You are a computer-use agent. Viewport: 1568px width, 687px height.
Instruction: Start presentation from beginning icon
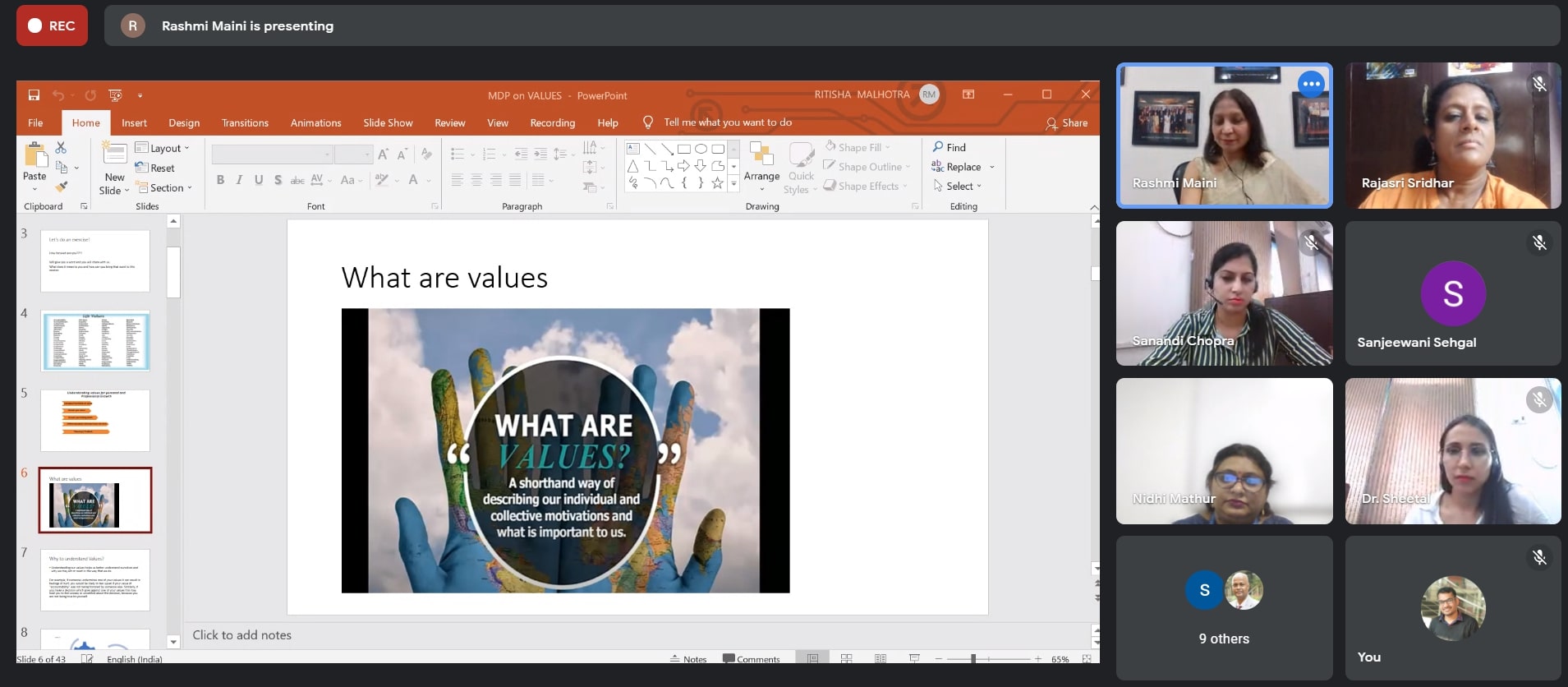pyautogui.click(x=115, y=95)
